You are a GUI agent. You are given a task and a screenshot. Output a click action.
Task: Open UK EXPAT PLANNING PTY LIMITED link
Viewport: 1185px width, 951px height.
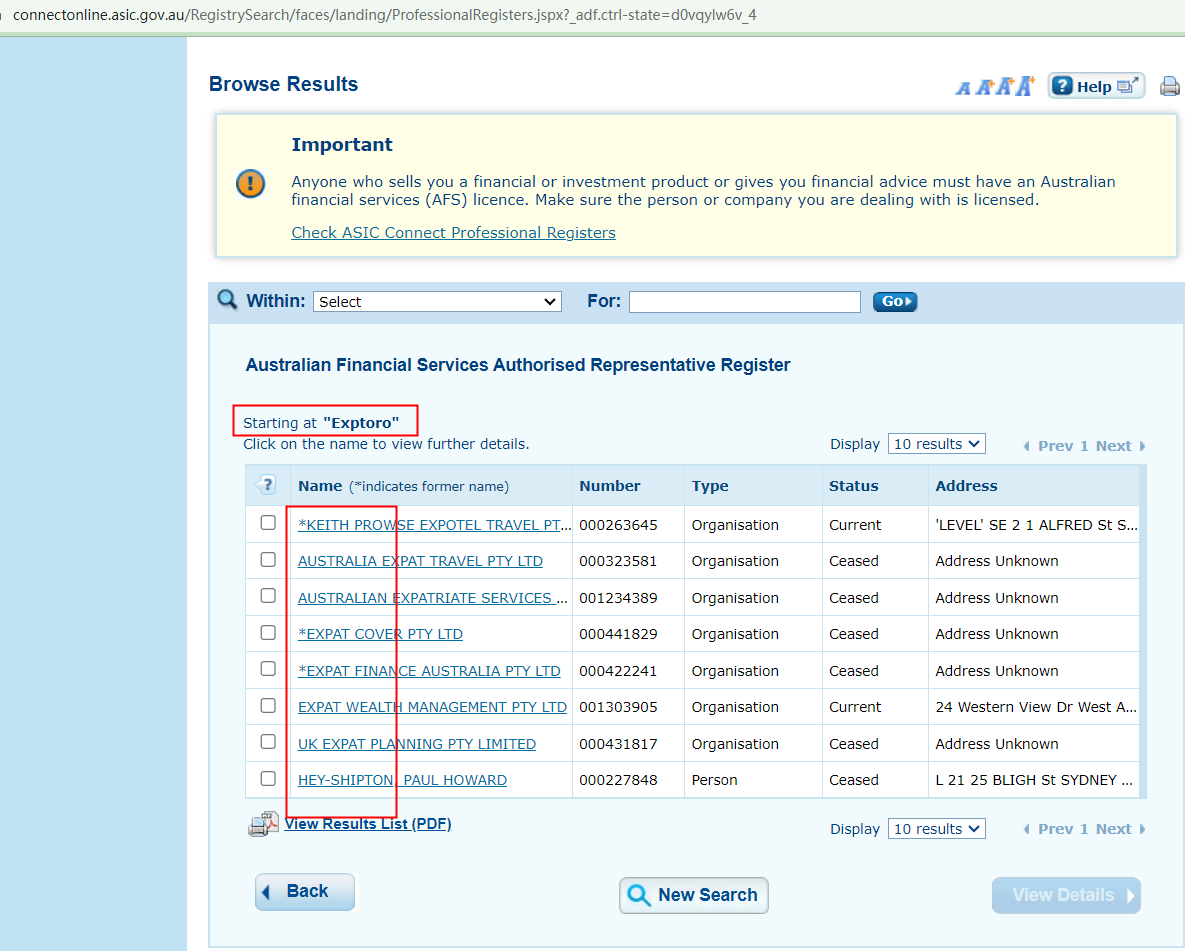tap(416, 744)
